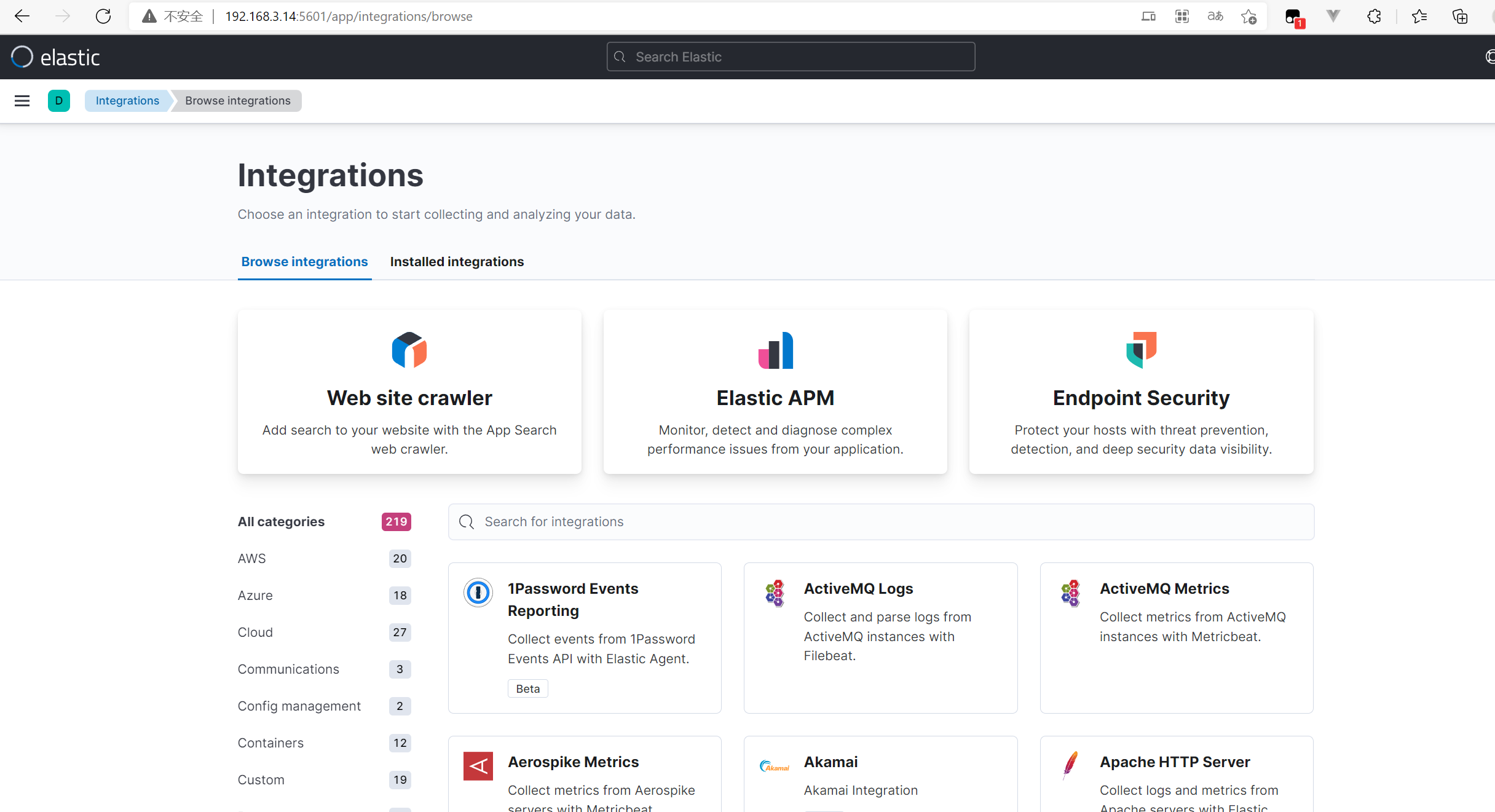
Task: Click the Search for integrations field
Action: (881, 522)
